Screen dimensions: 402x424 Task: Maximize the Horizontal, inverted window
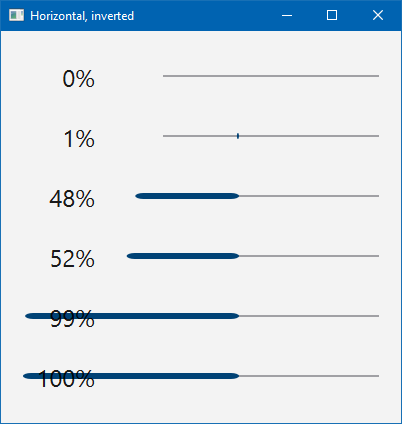(x=332, y=15)
